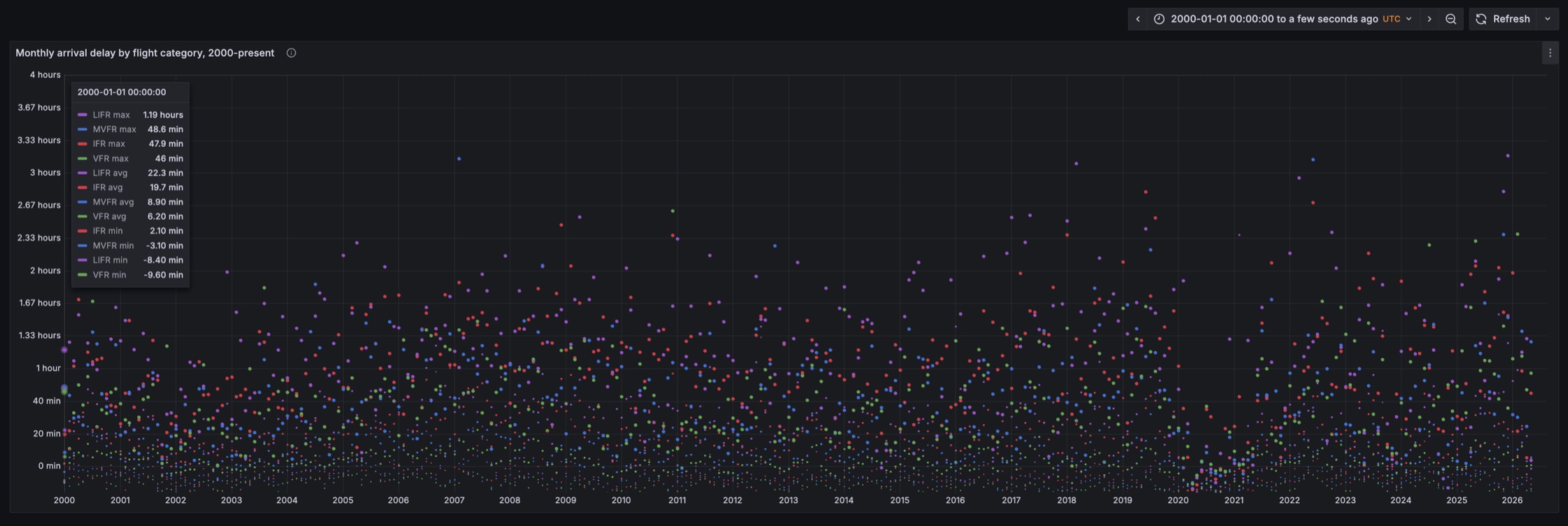Click the 'IFR avg' 19.7 min value

point(167,187)
